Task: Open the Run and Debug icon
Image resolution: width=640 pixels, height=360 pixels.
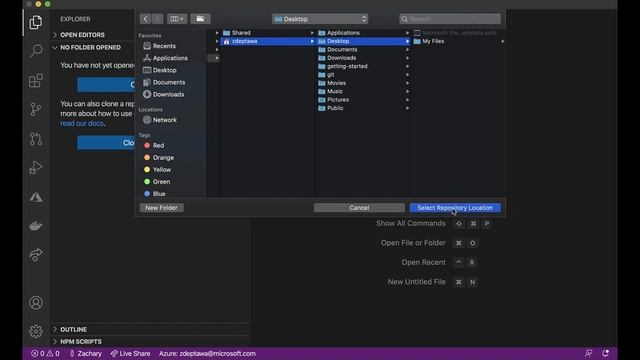Action: (36, 168)
